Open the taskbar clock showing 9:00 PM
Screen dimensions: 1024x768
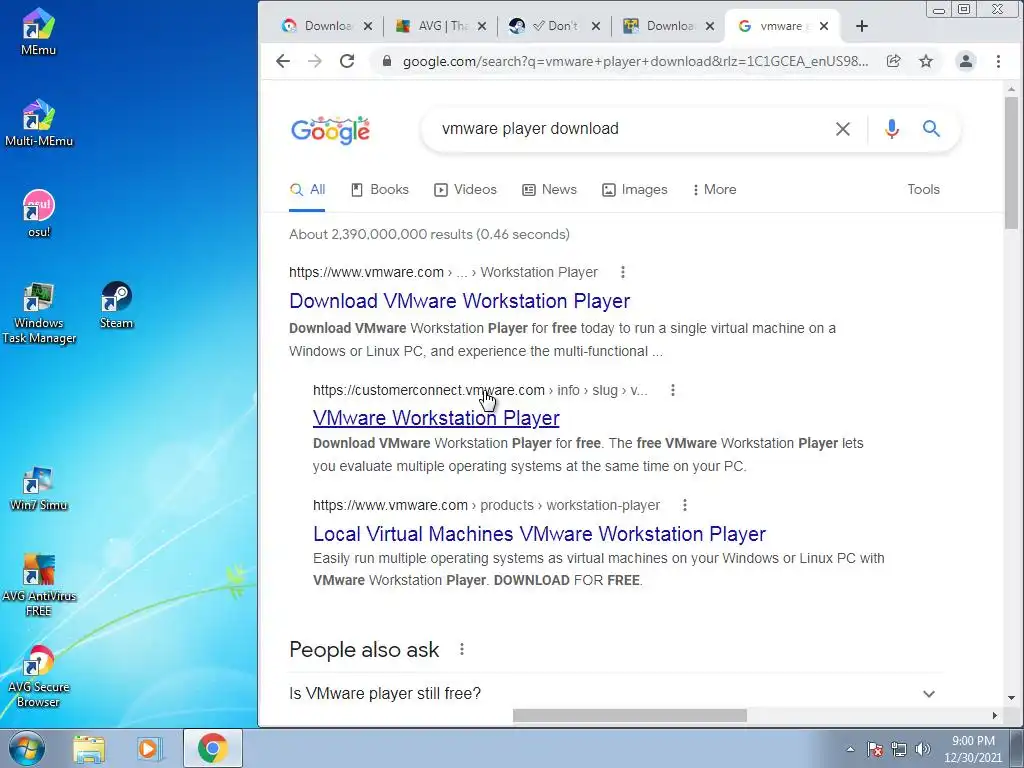pyautogui.click(x=972, y=749)
